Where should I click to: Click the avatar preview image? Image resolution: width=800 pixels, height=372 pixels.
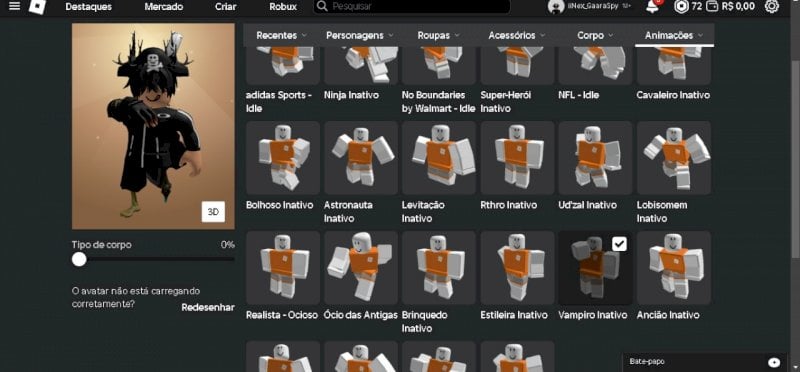tap(153, 126)
